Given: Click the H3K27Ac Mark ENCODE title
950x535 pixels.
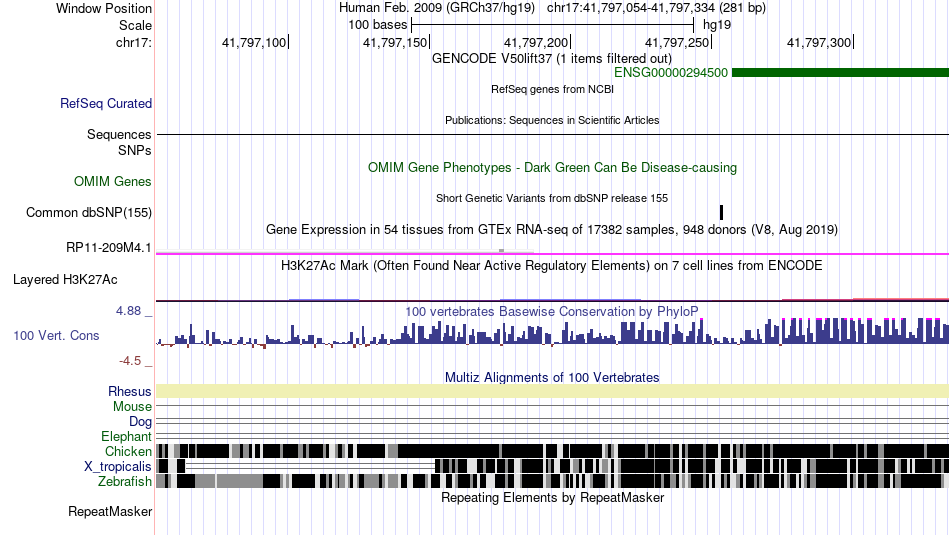Looking at the screenshot, I should pos(552,265).
